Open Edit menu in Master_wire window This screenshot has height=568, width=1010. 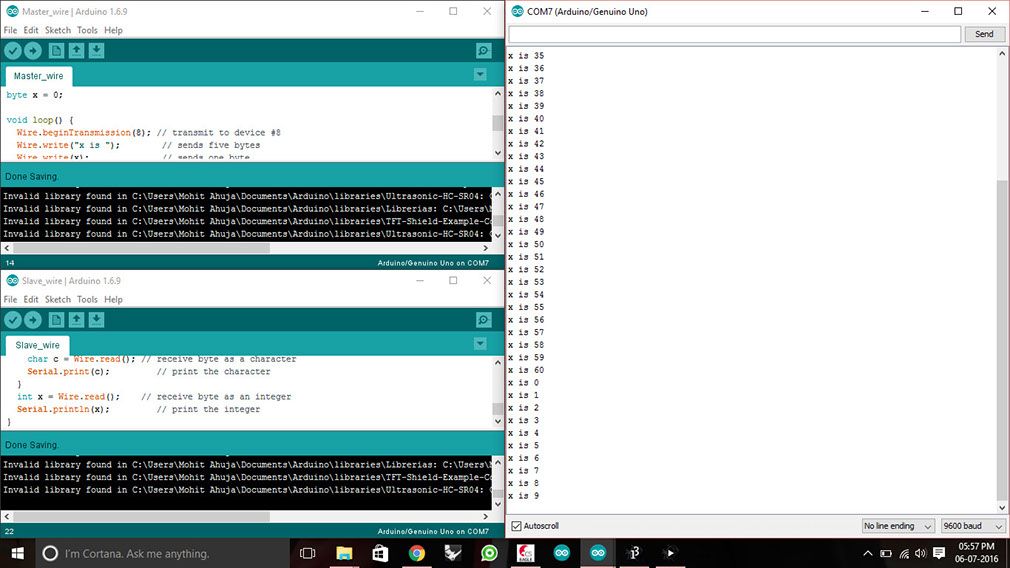pos(31,30)
